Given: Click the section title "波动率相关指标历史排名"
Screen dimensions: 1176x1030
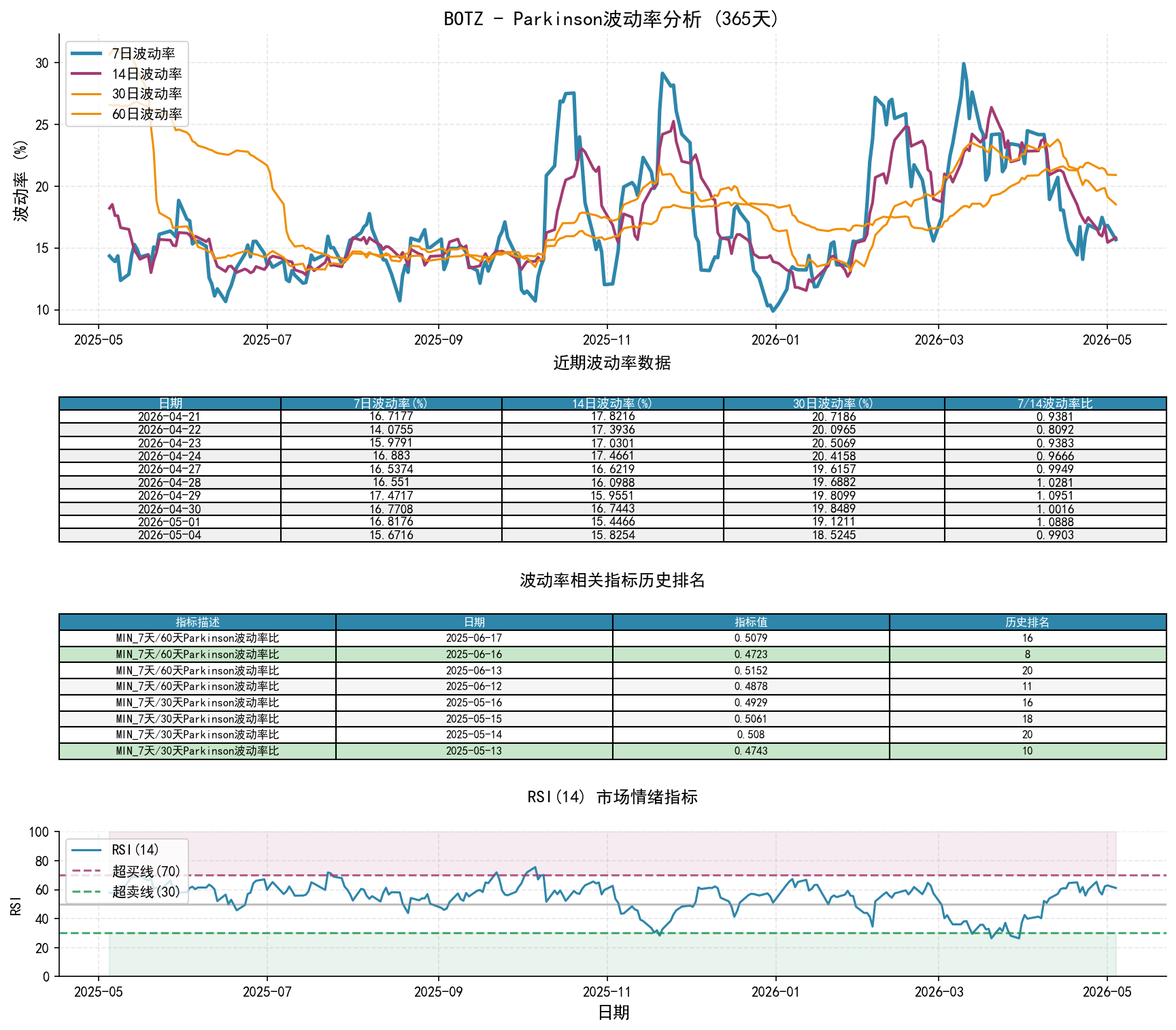Looking at the screenshot, I should (x=612, y=580).
